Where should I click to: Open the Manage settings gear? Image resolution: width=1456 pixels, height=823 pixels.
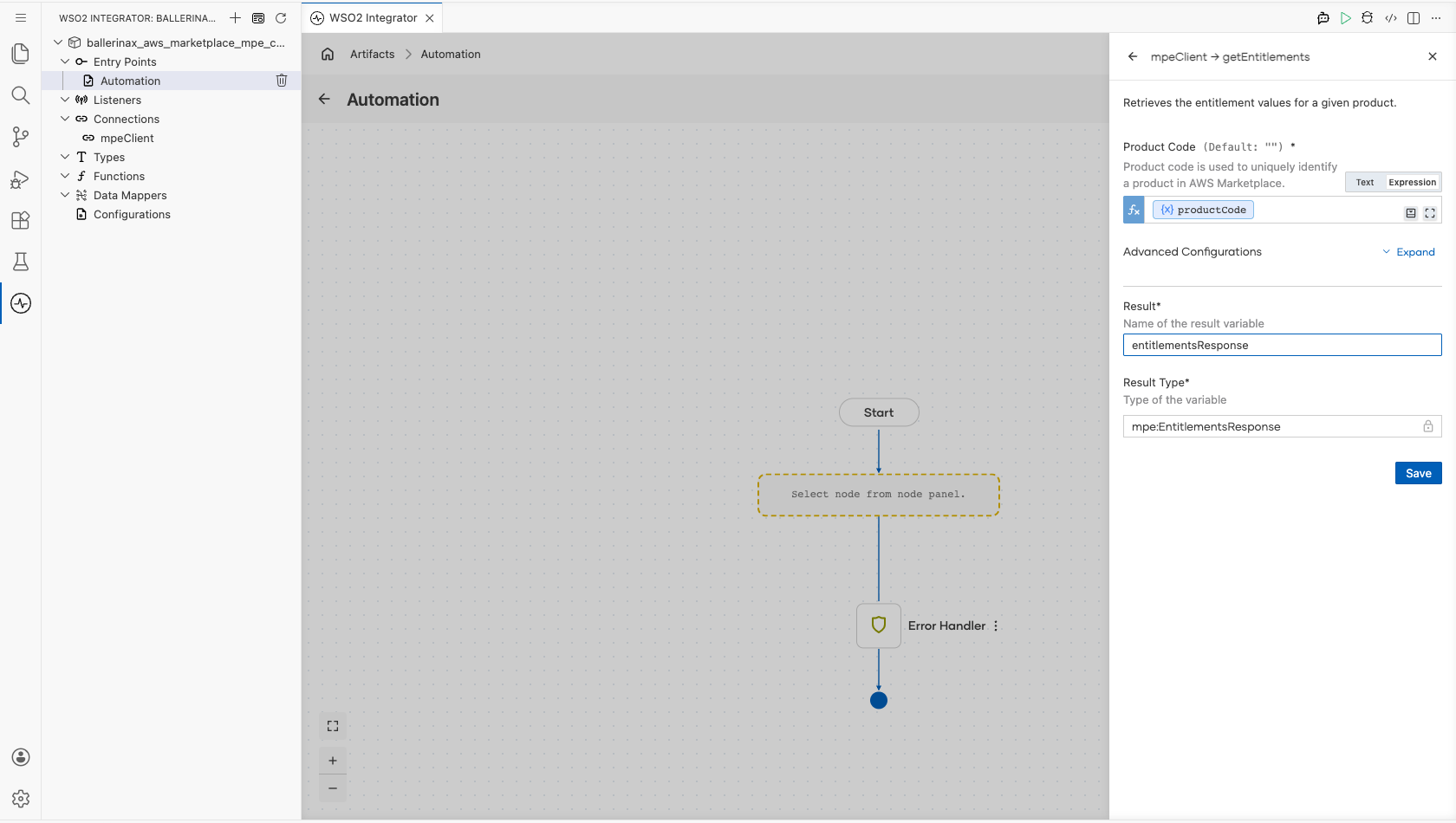21,799
